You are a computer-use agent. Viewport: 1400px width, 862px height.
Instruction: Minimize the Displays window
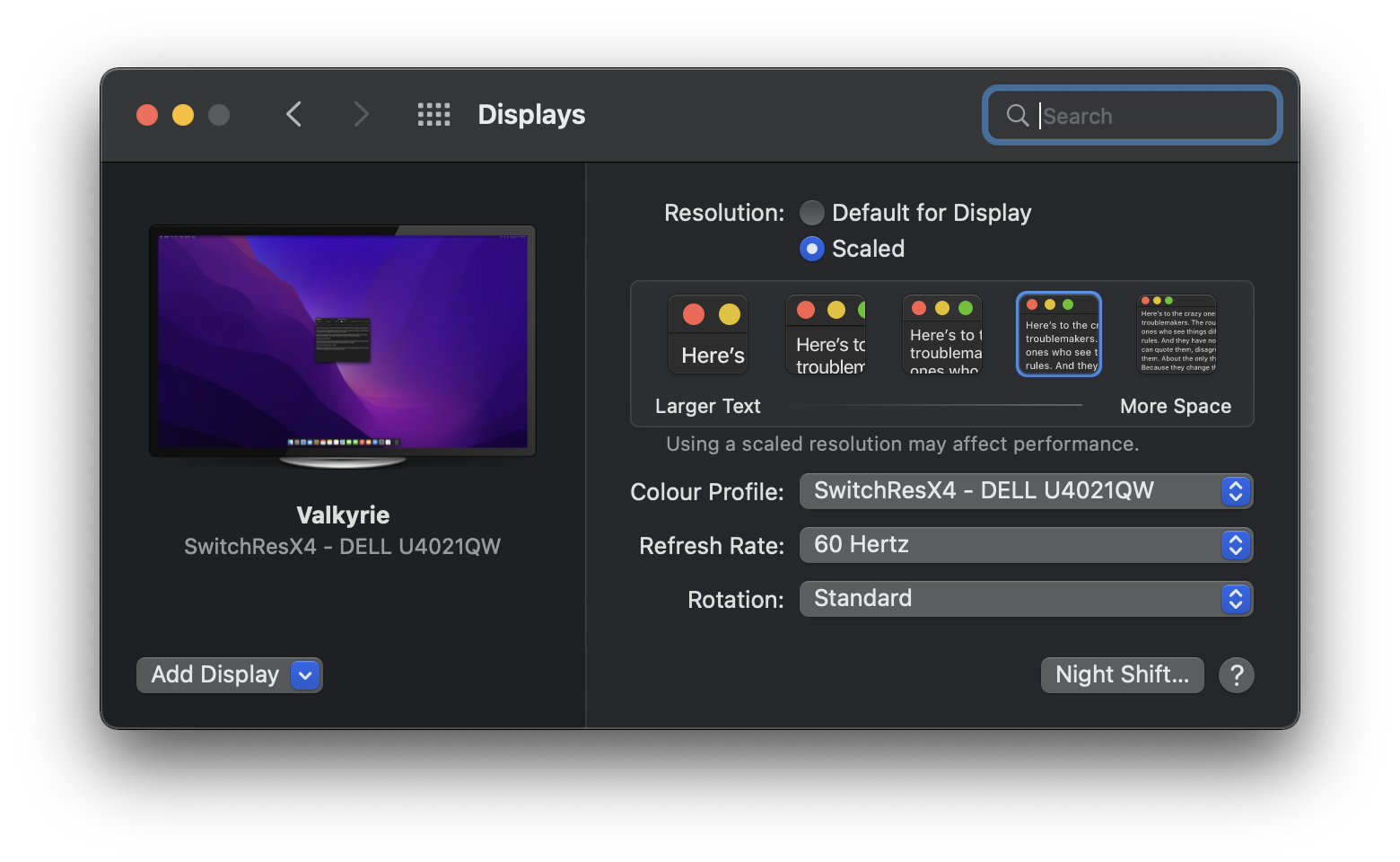(183, 115)
